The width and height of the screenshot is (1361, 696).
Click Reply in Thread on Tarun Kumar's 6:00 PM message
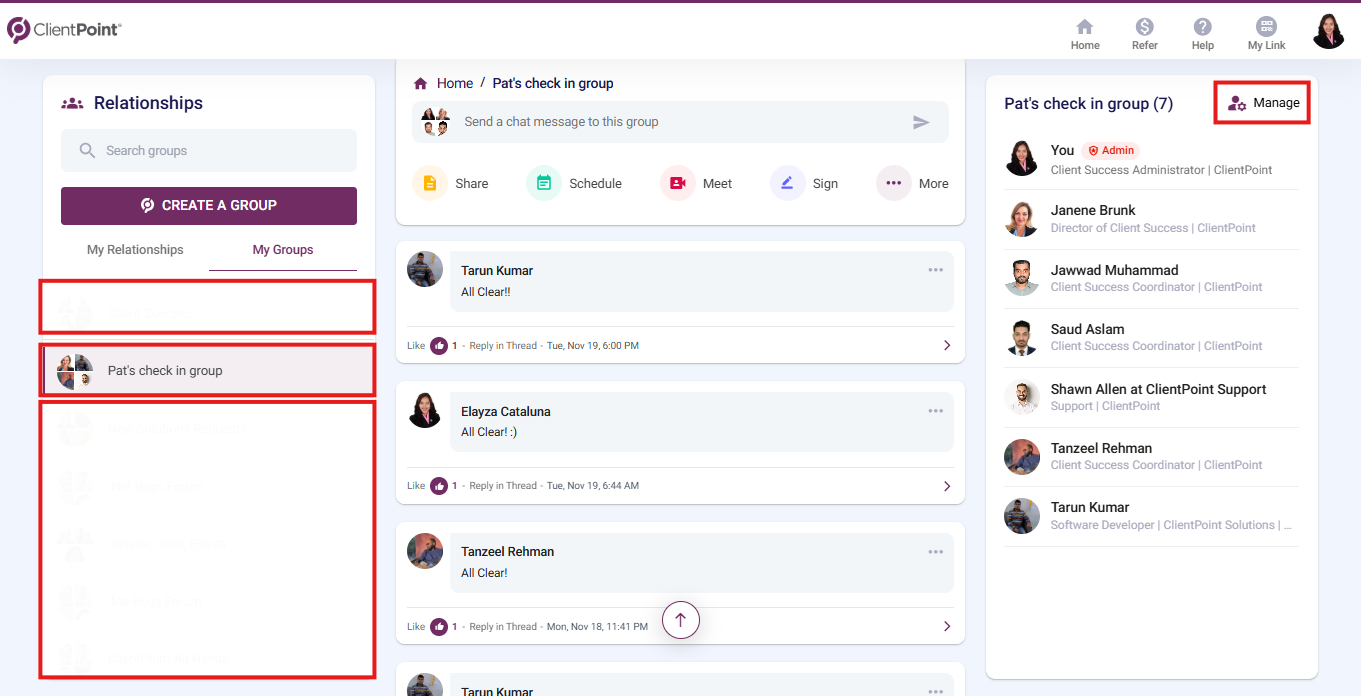point(503,346)
